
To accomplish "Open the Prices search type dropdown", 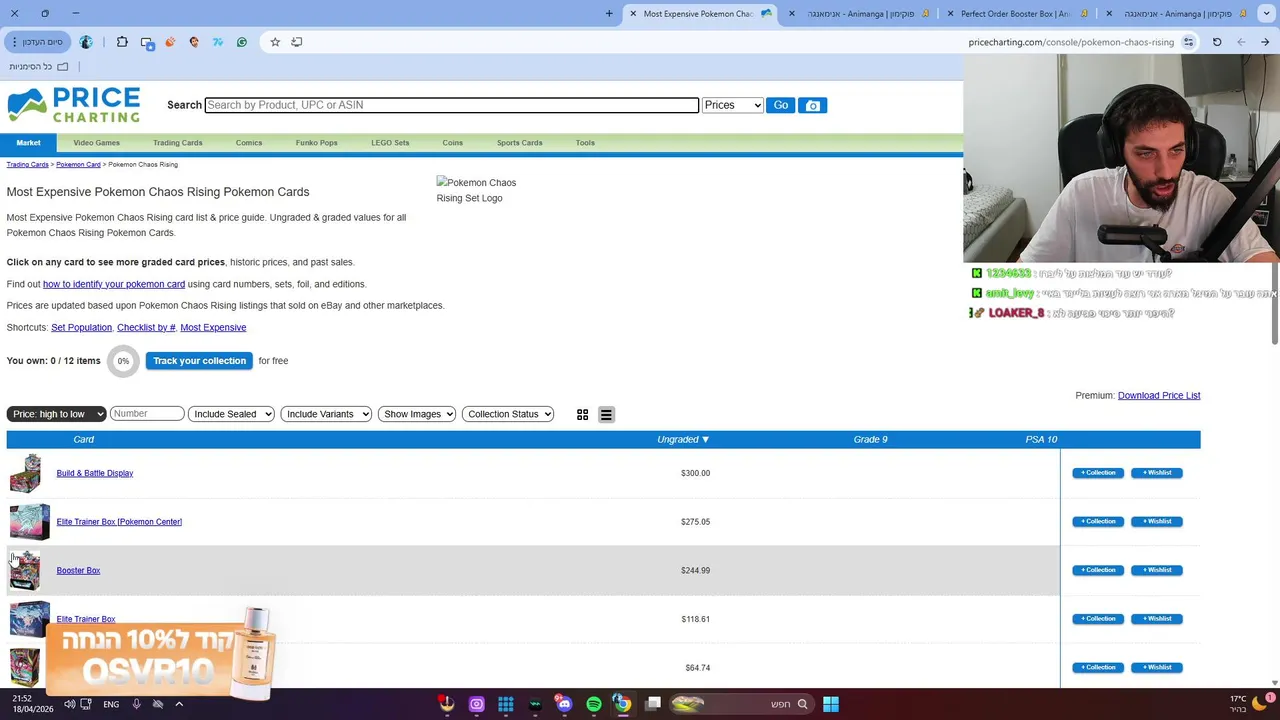I will [733, 105].
